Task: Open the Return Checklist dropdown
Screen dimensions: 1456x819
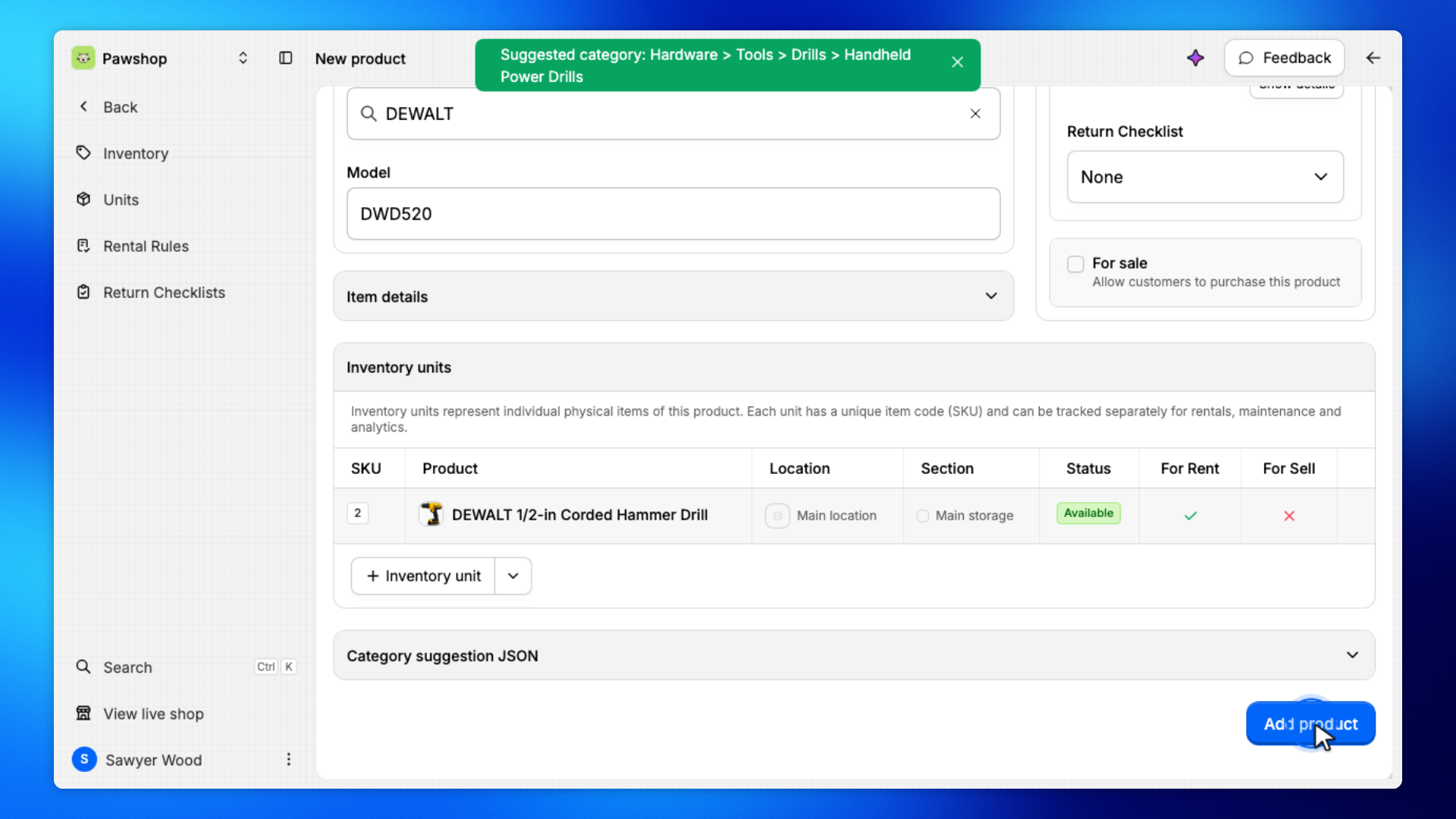Action: coord(1205,177)
